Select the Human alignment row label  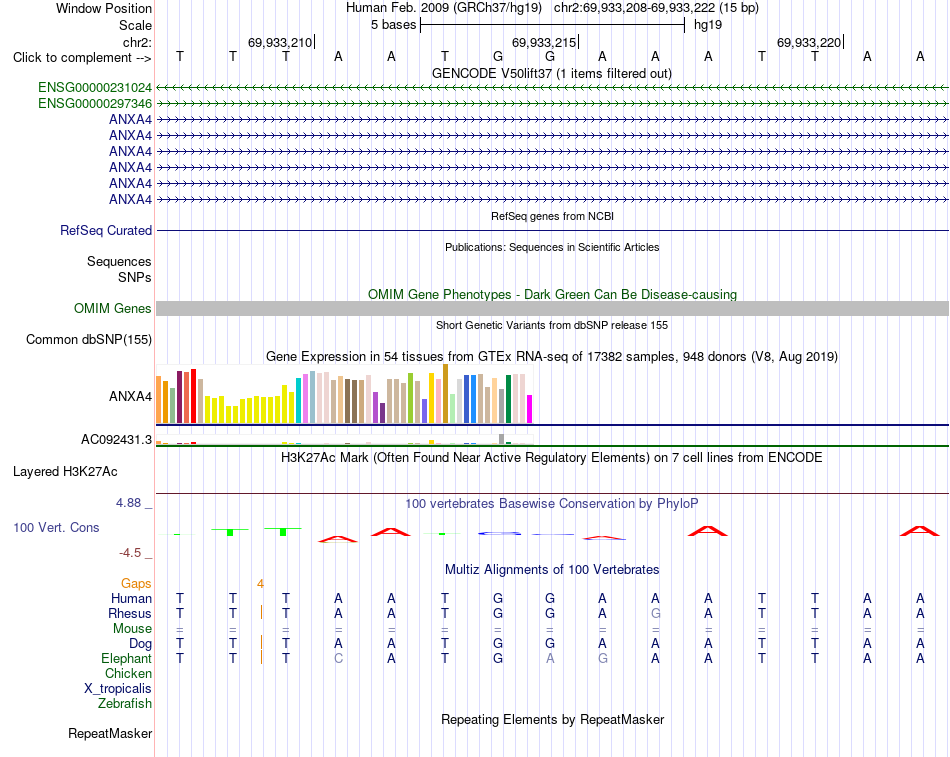[x=131, y=599]
